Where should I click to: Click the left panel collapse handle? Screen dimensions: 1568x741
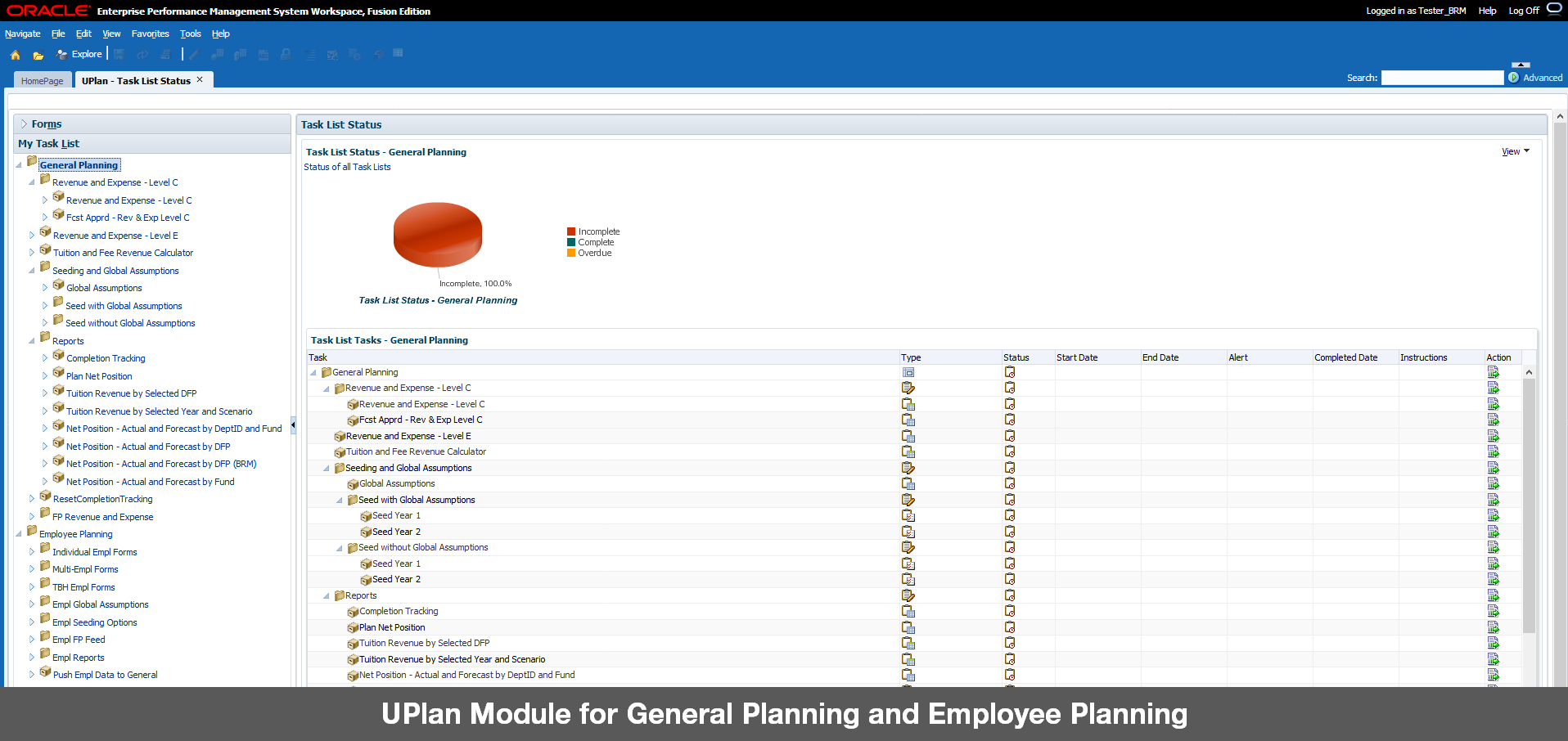click(293, 424)
